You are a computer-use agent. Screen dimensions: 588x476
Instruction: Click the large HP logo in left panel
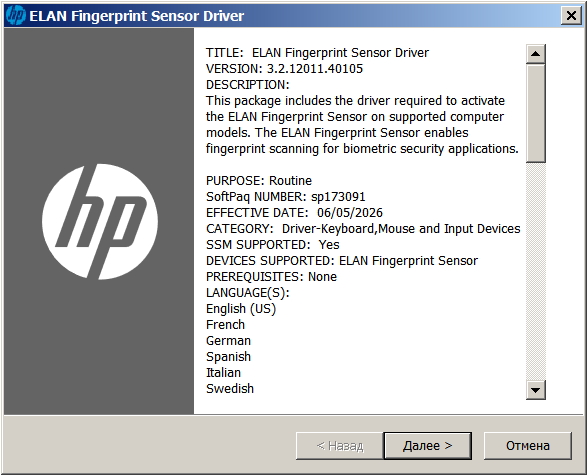(x=100, y=222)
